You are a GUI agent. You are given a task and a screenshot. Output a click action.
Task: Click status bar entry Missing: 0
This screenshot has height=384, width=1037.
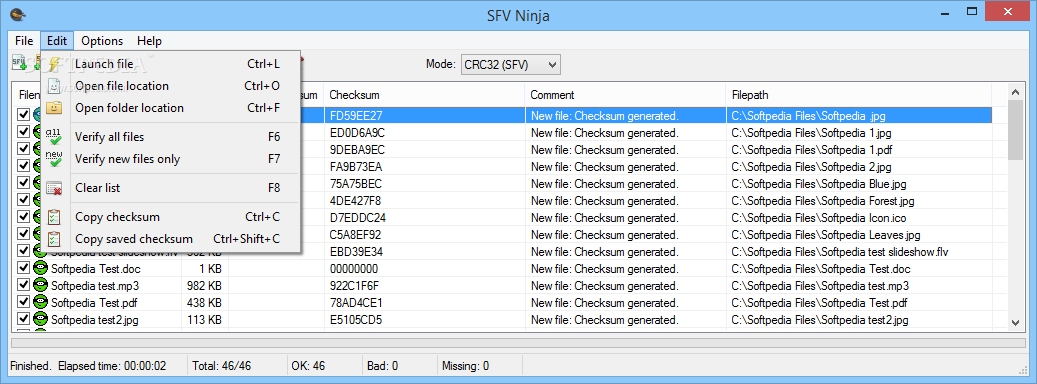466,365
